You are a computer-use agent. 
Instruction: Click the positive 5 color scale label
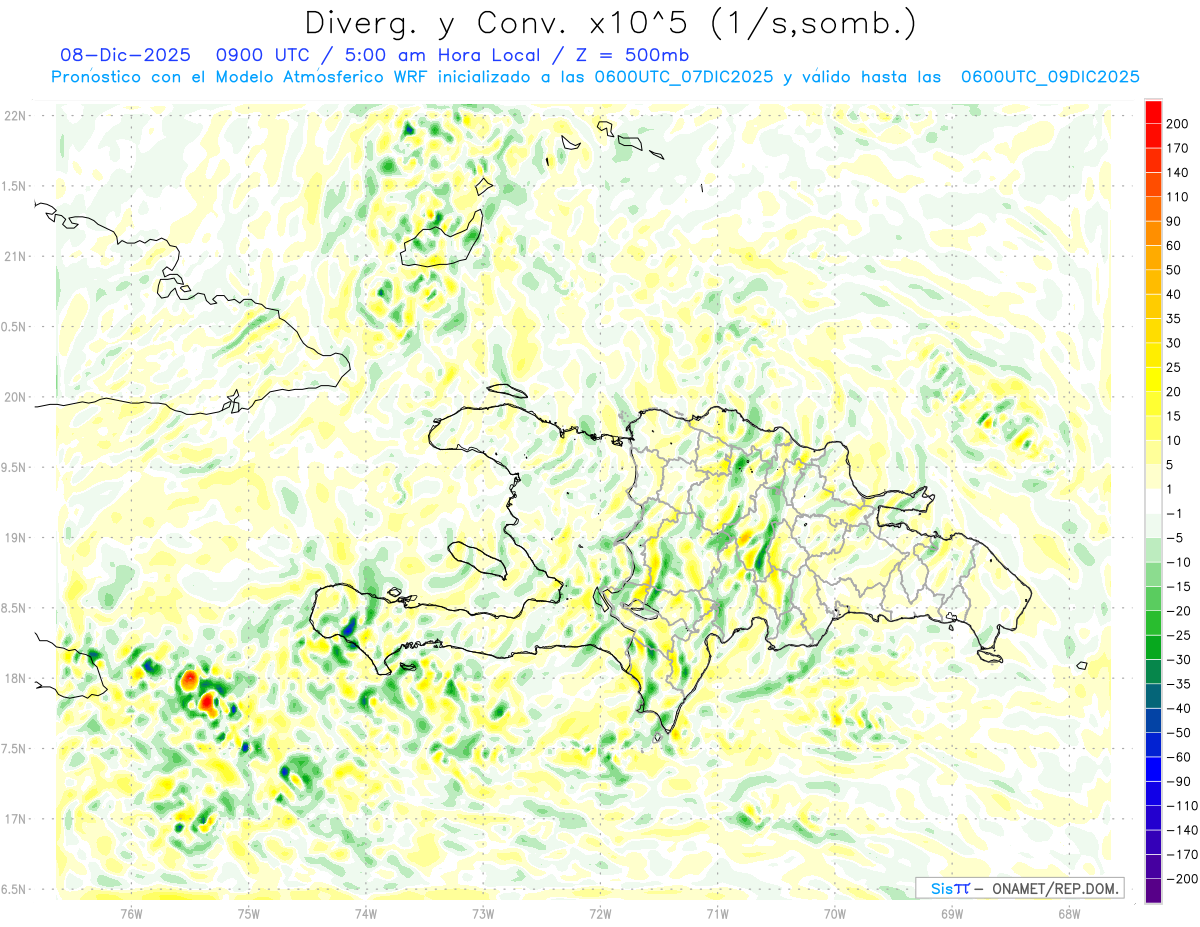(1170, 465)
